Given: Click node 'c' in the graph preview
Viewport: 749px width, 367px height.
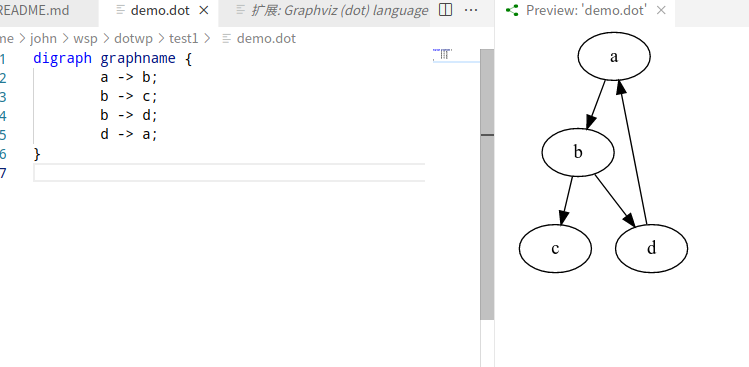Looking at the screenshot, I should click(556, 248).
